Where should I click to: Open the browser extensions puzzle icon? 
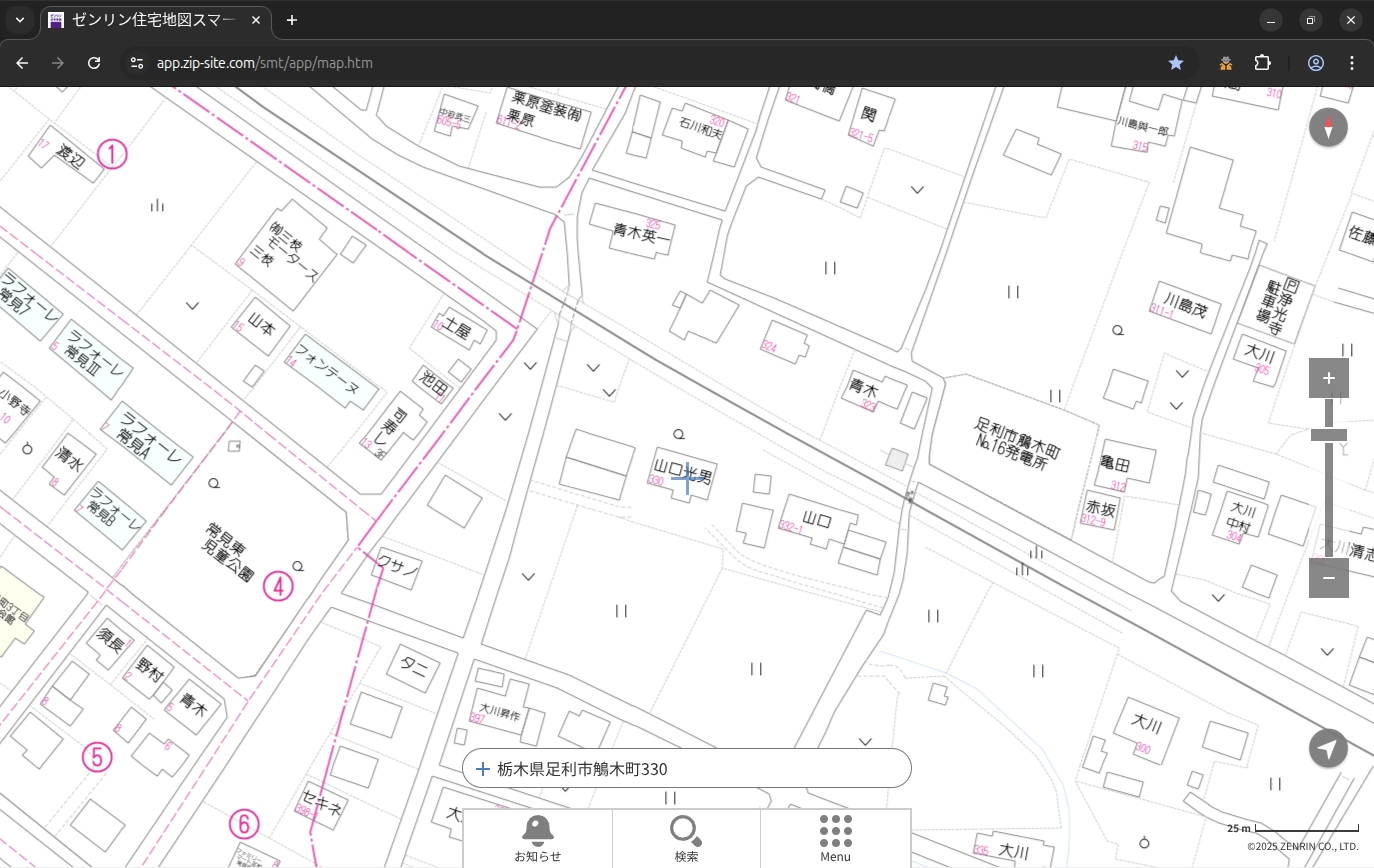click(x=1262, y=63)
